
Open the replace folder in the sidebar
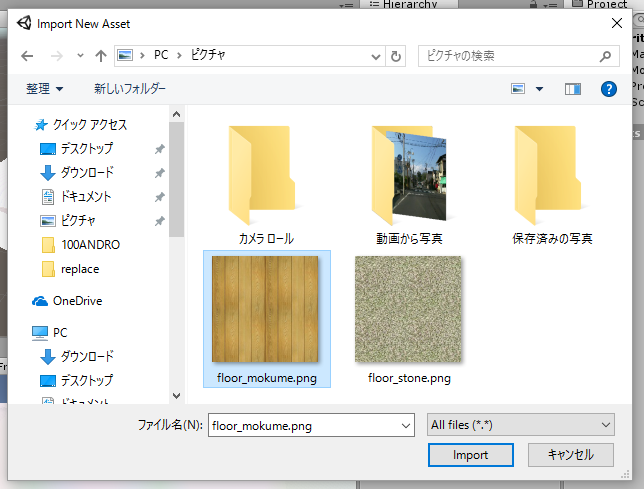tap(80, 269)
